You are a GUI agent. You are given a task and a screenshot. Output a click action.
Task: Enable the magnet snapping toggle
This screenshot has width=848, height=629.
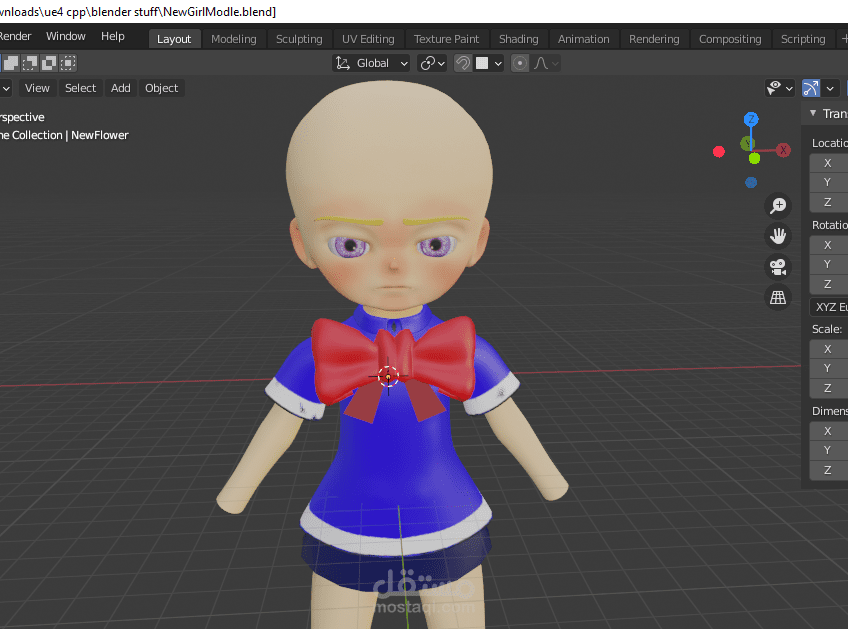462,62
